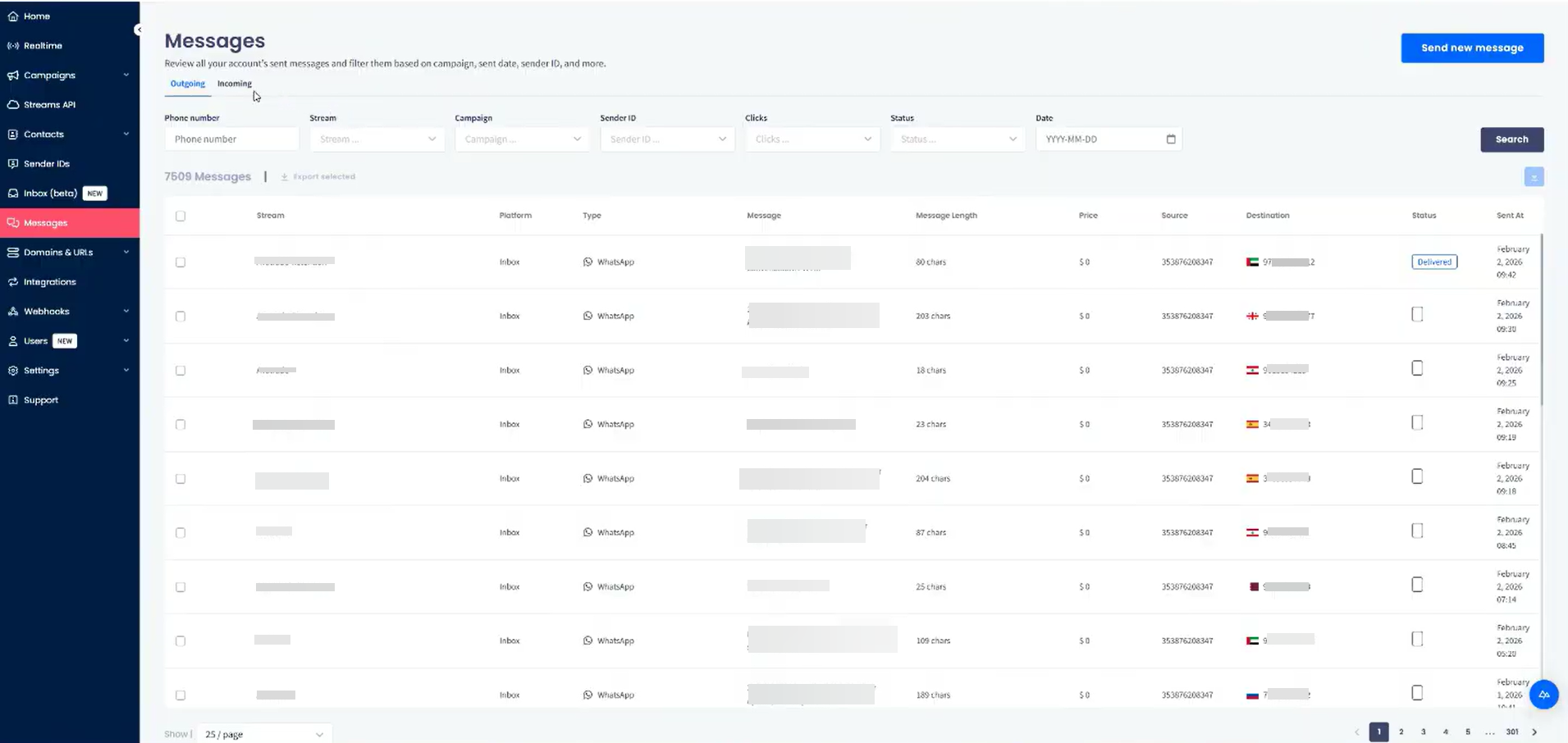Click the Integrations sidebar icon
The image size is (1568, 743).
click(12, 282)
